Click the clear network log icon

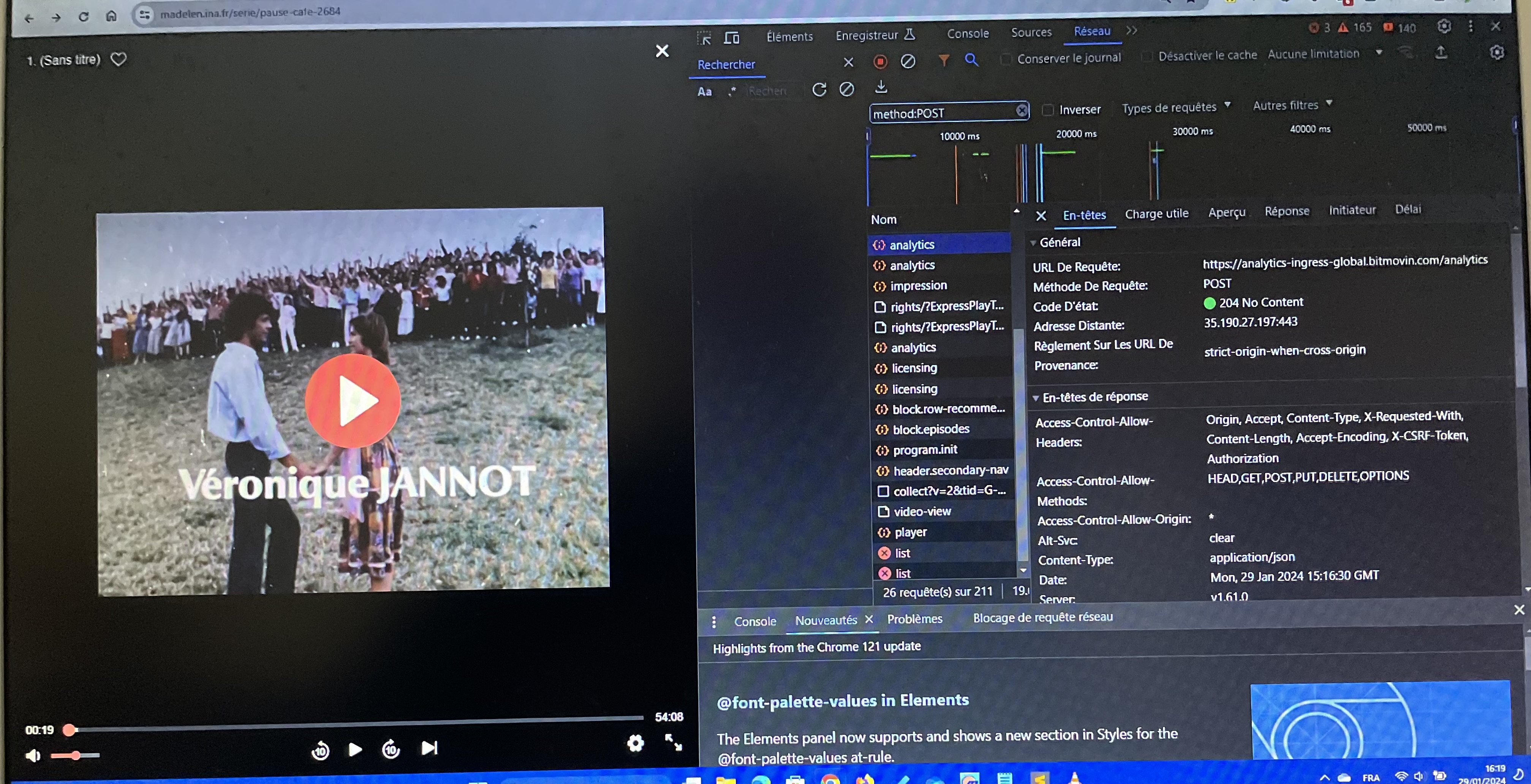pyautogui.click(x=908, y=61)
